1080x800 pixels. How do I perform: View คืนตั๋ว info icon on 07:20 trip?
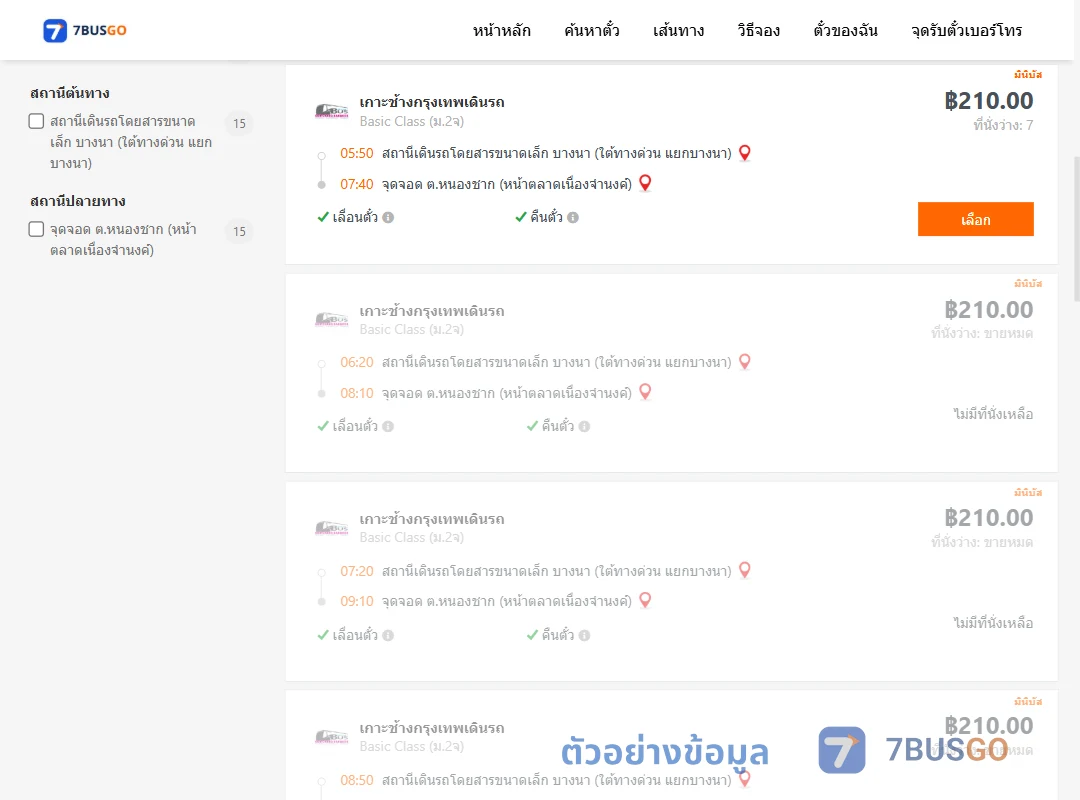point(584,635)
